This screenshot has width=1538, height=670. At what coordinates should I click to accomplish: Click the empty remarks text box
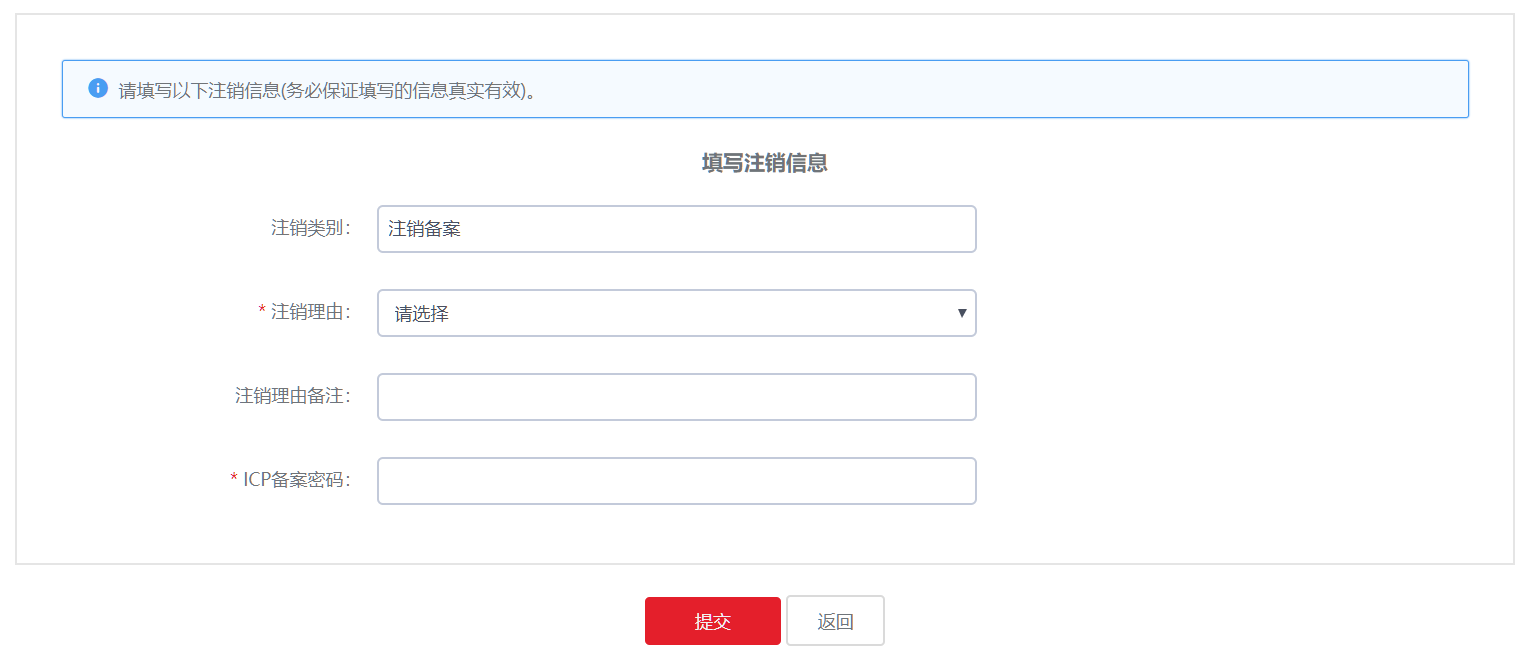[x=677, y=397]
